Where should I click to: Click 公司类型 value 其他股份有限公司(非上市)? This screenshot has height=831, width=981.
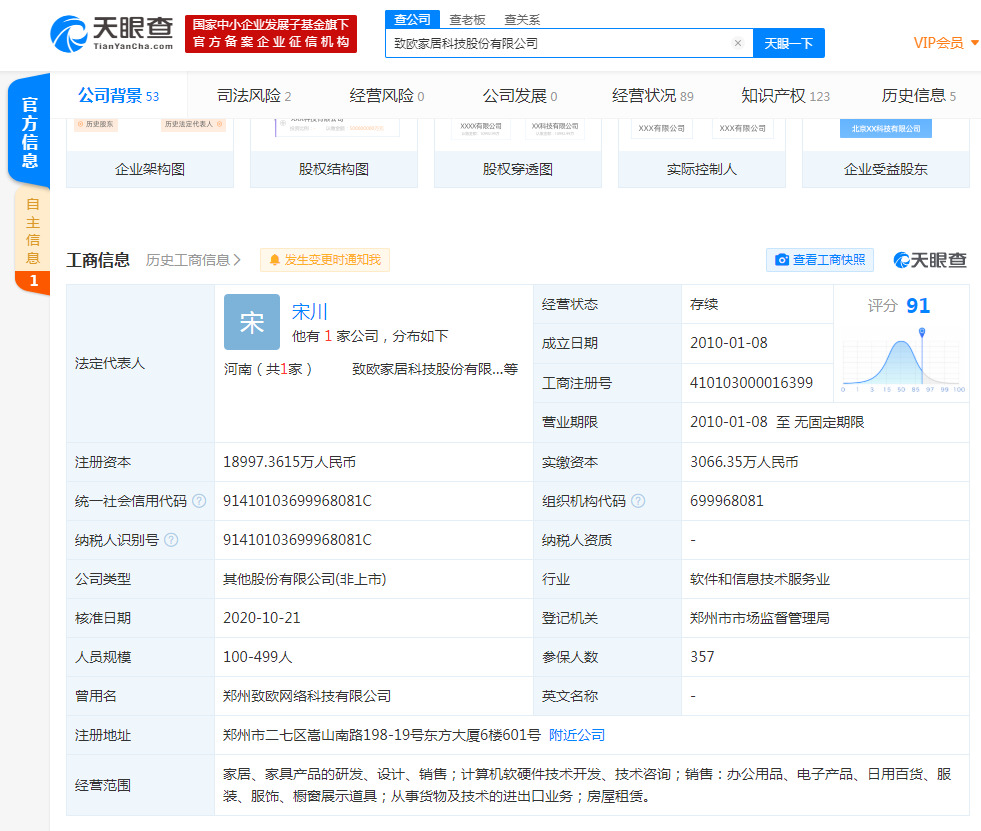tap(304, 579)
